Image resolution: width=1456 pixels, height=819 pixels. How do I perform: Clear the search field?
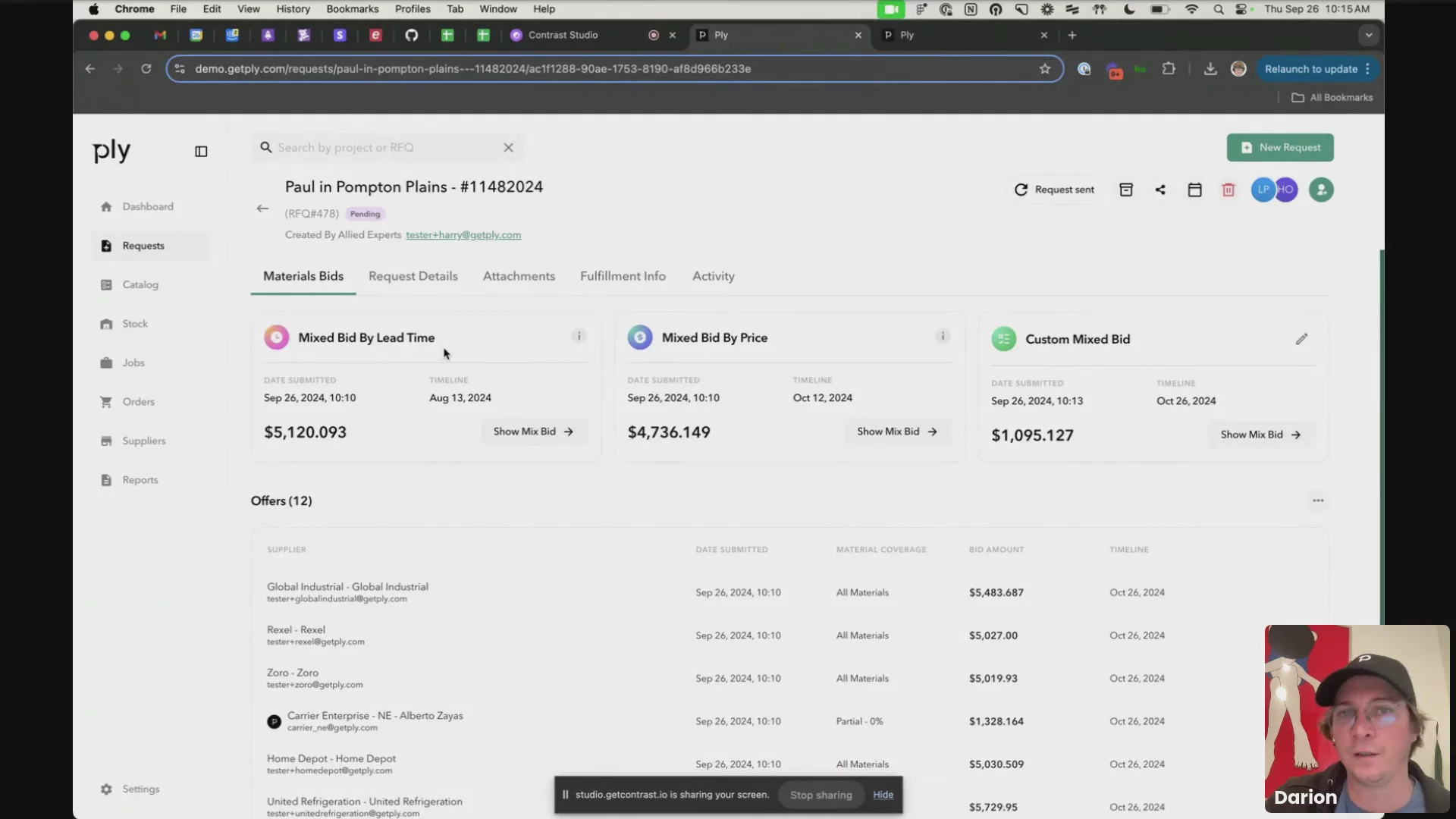click(508, 148)
